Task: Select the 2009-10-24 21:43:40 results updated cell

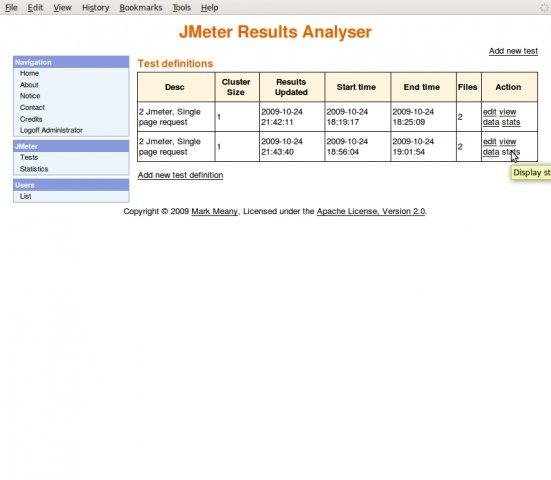Action: pyautogui.click(x=292, y=147)
